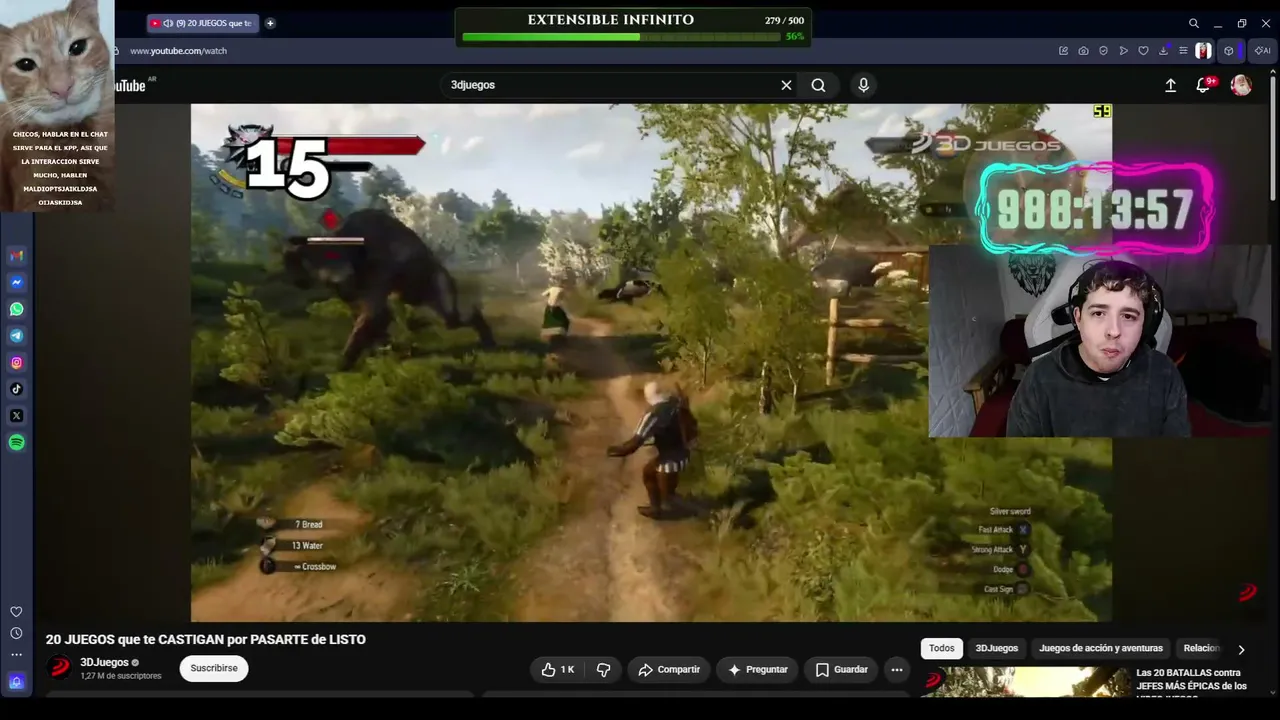Image resolution: width=1280 pixels, height=720 pixels.
Task: Click the Witcher gameplay video player
Action: coord(651,362)
